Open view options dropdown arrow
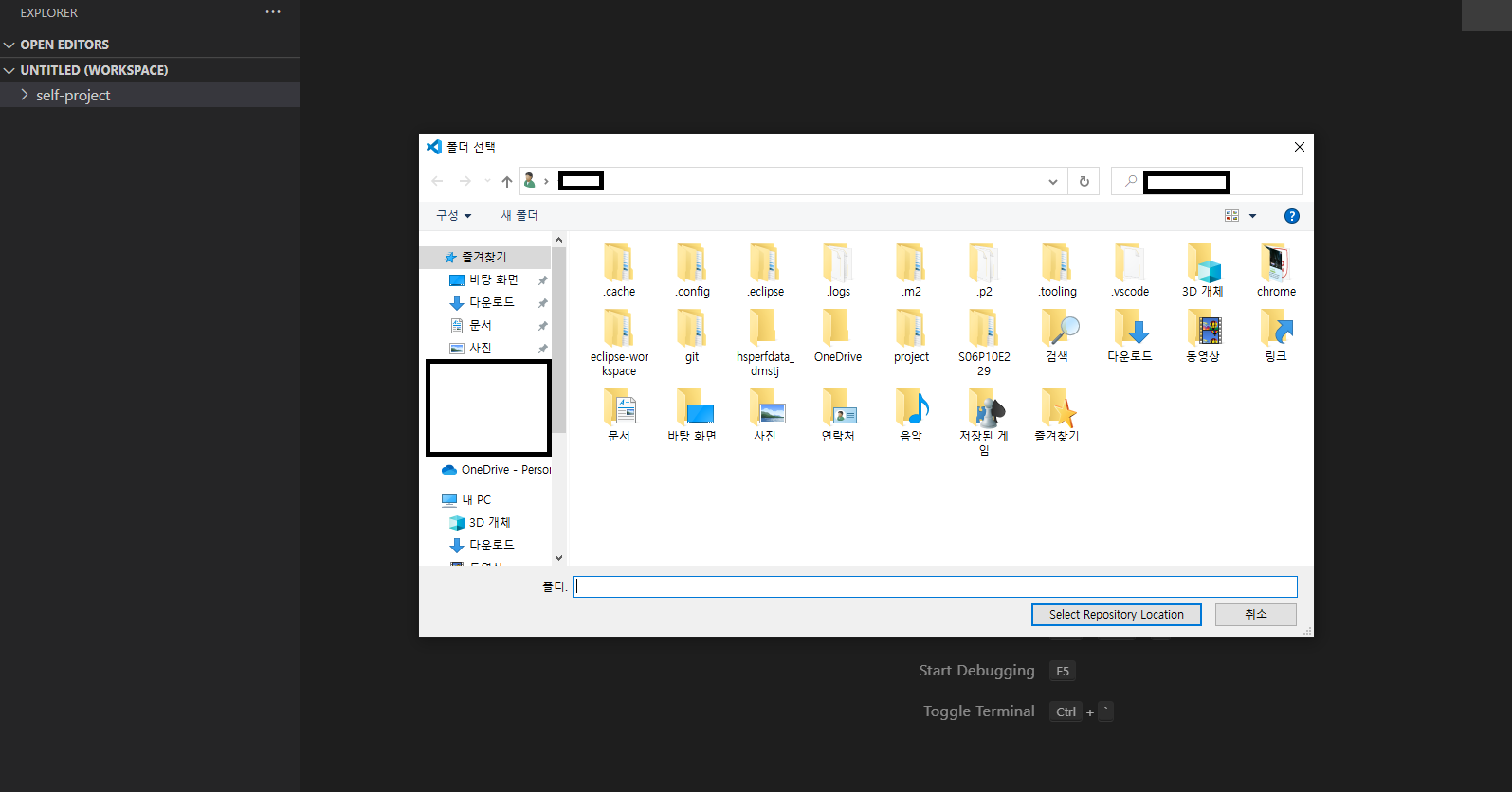This screenshot has width=1512, height=792. pyautogui.click(x=1252, y=216)
